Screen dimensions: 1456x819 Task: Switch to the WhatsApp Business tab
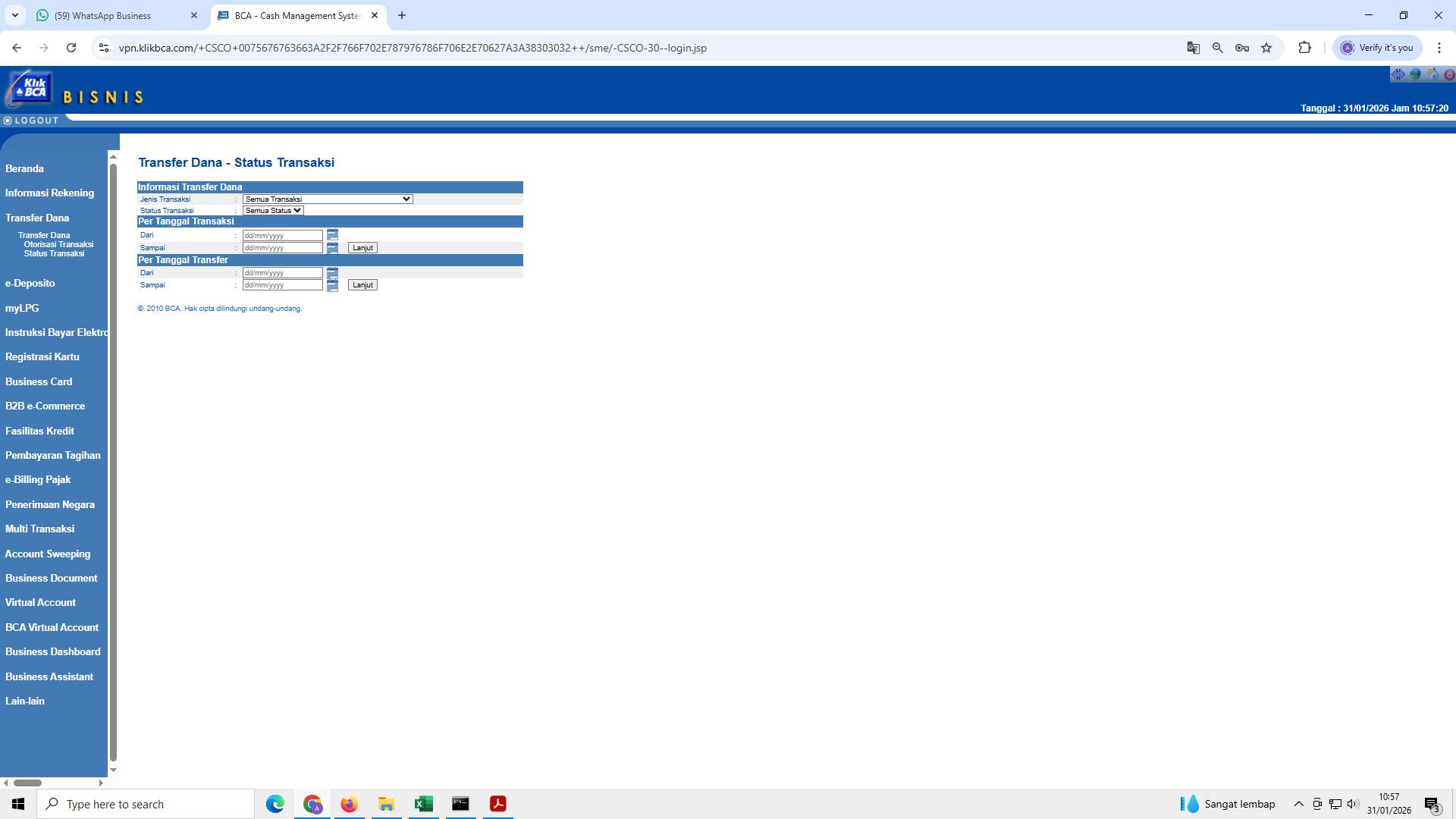point(106,15)
